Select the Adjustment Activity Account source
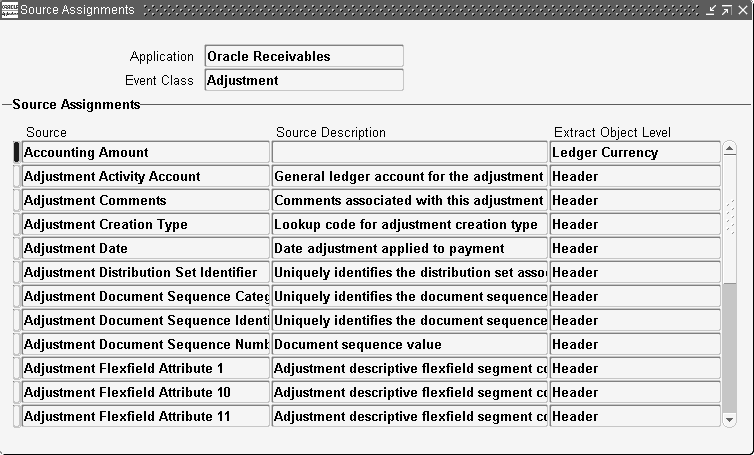Viewport: 754px width, 455px height. (x=146, y=176)
